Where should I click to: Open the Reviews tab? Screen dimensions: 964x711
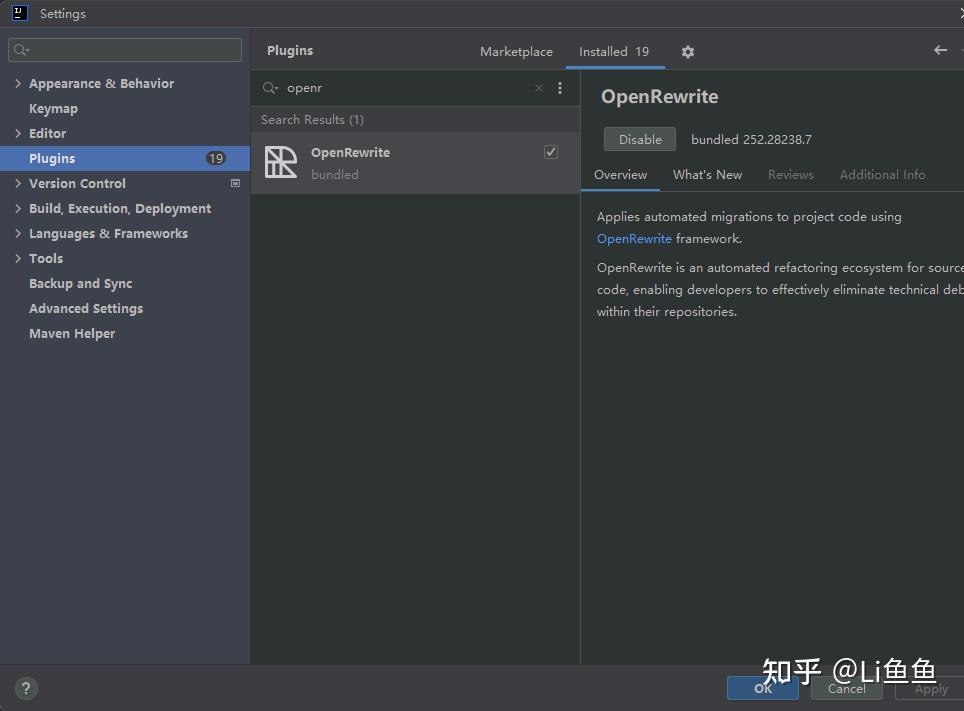790,174
